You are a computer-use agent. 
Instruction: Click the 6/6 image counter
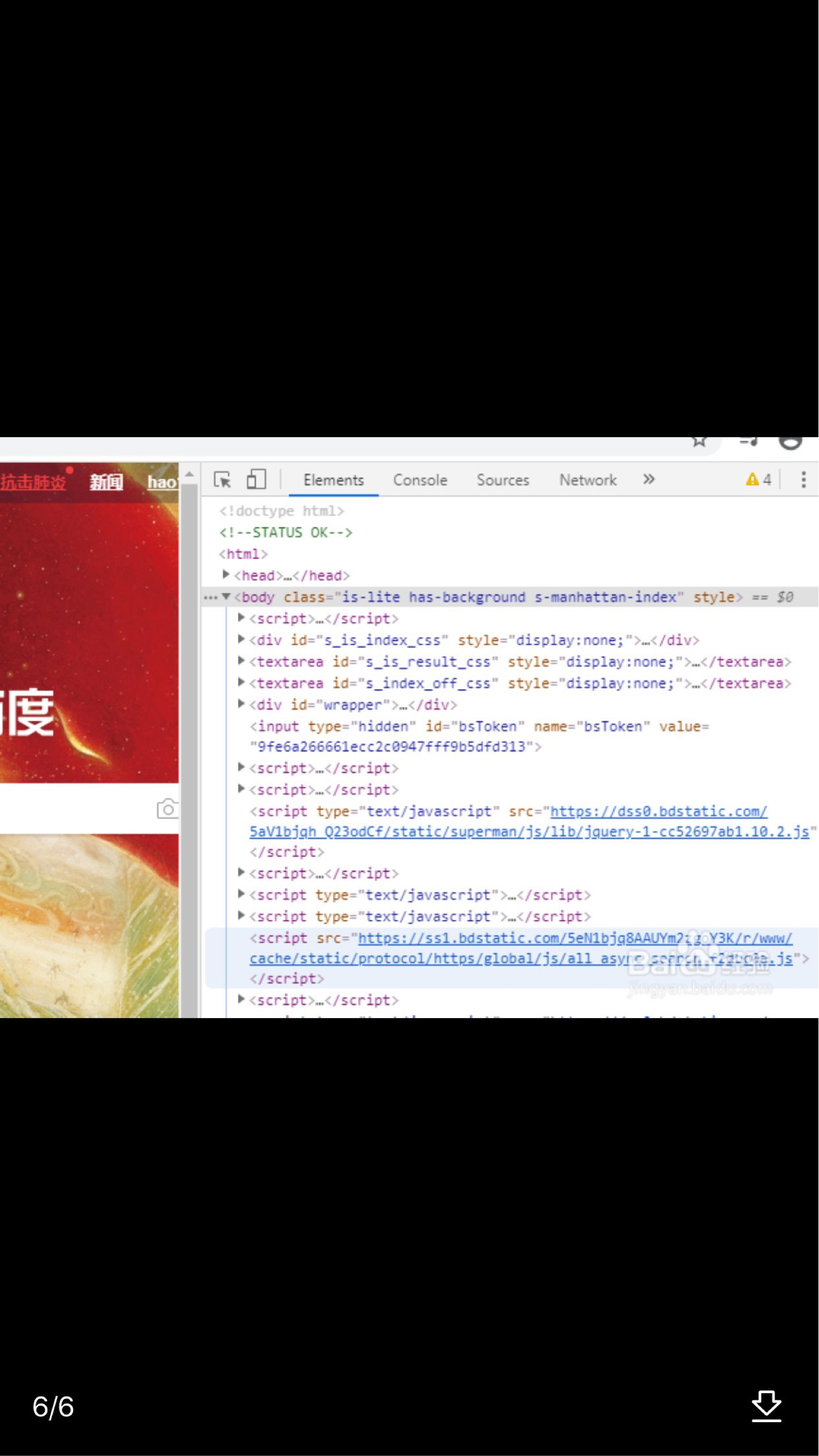coord(53,1406)
